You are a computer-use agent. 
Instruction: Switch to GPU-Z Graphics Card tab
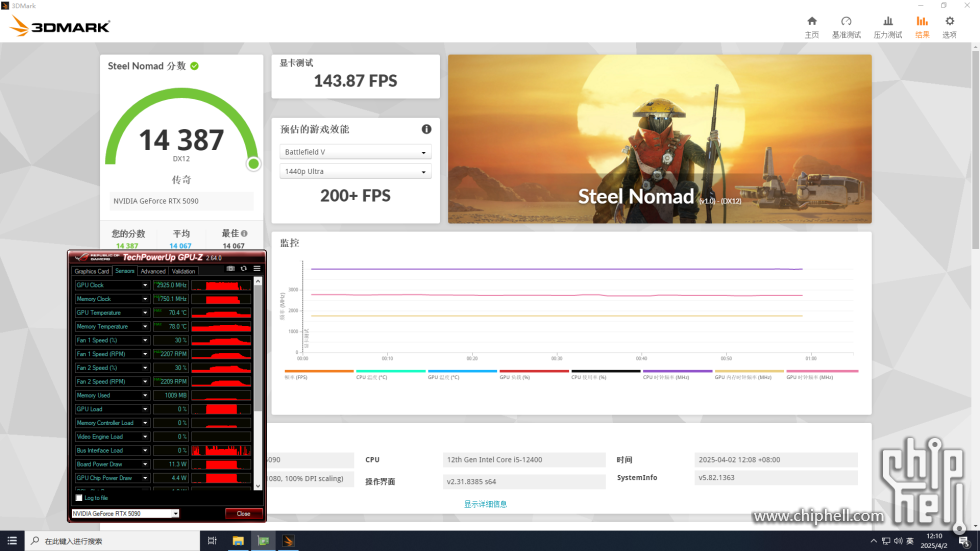[x=91, y=271]
